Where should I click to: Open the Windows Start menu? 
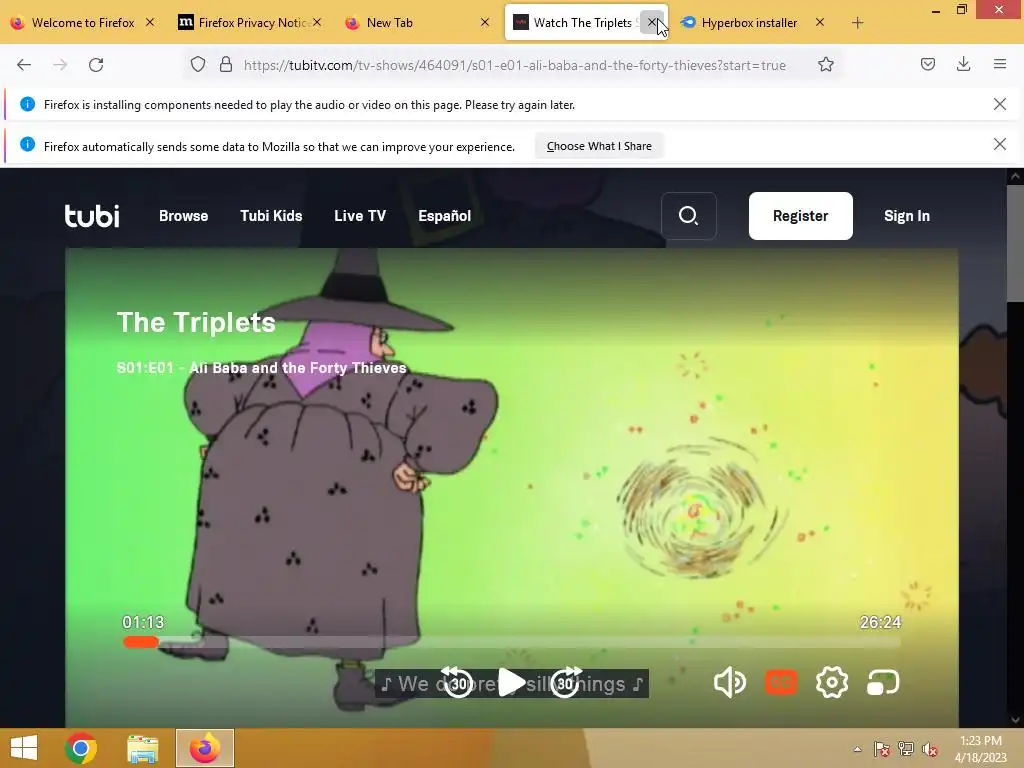pyautogui.click(x=24, y=748)
